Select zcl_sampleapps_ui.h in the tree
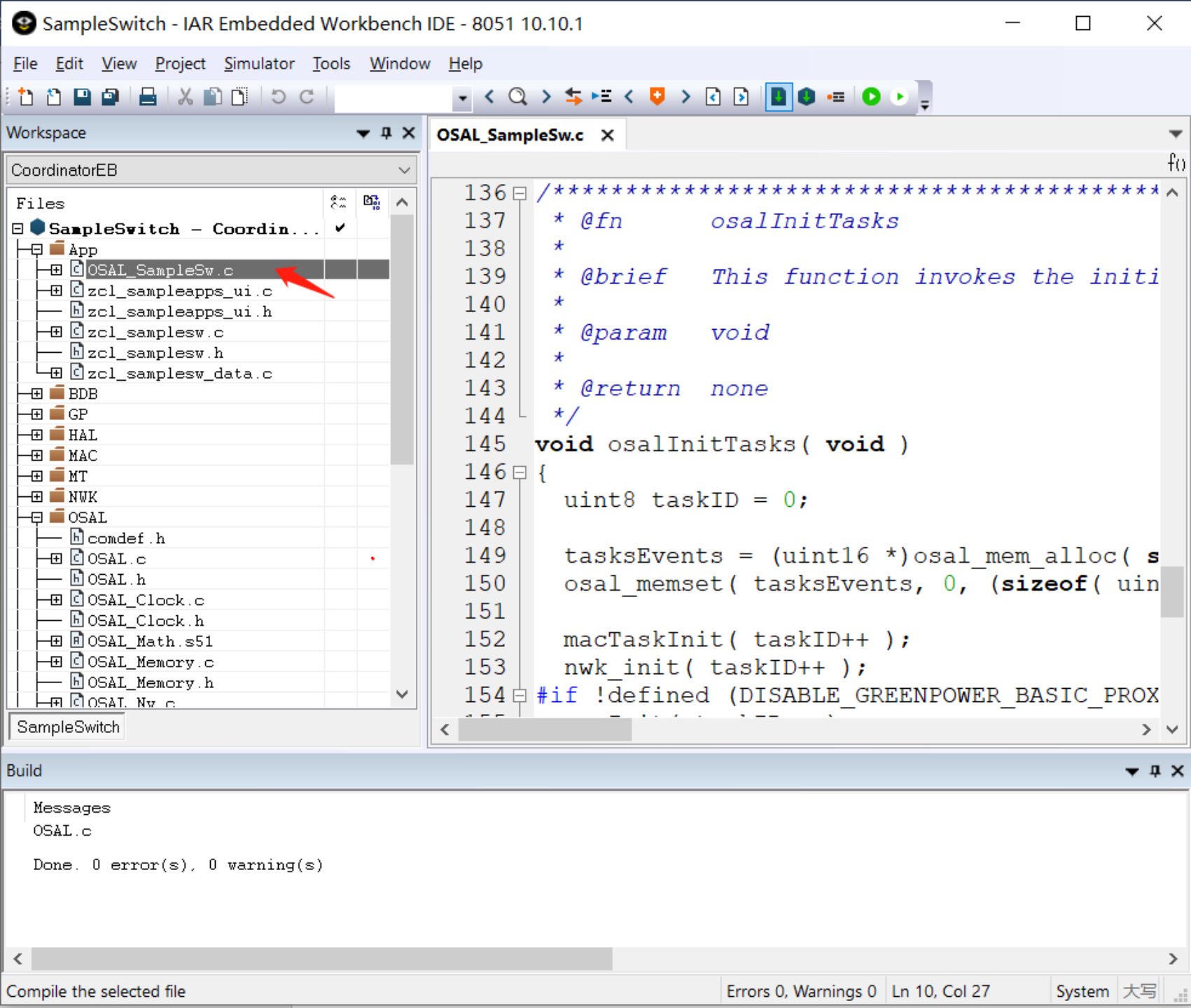 (x=179, y=311)
